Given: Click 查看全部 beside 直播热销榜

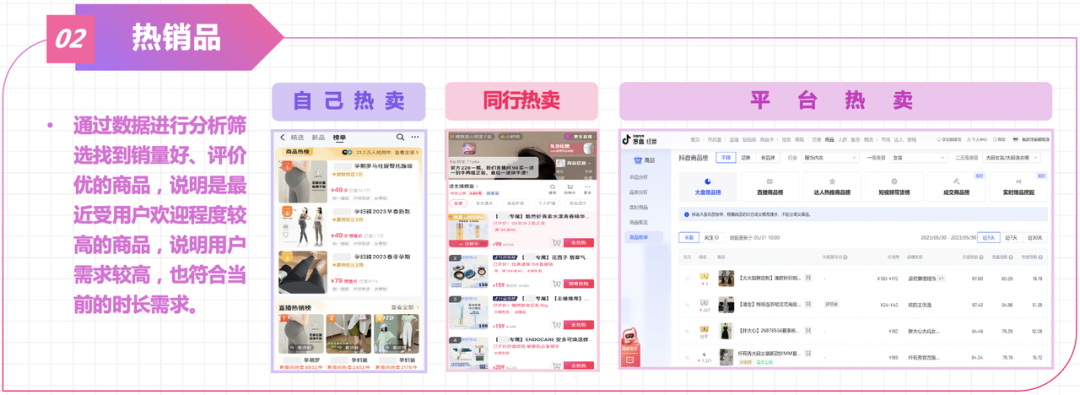Looking at the screenshot, I should 404,307.
